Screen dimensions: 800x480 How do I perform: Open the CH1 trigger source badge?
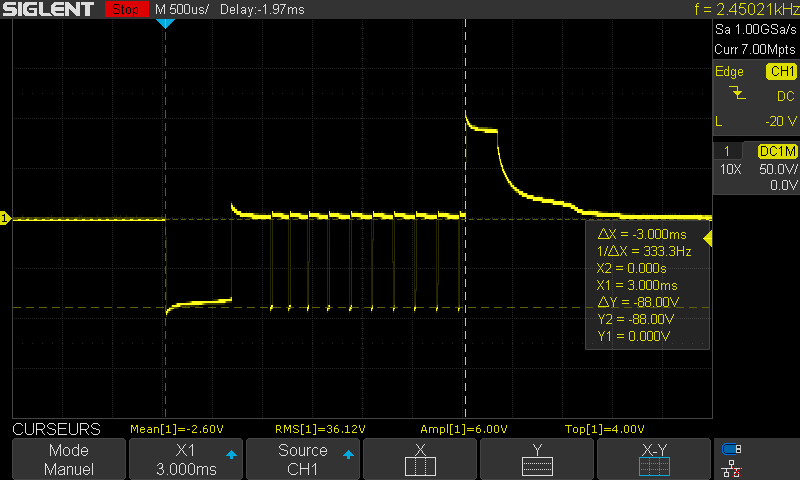click(x=780, y=72)
